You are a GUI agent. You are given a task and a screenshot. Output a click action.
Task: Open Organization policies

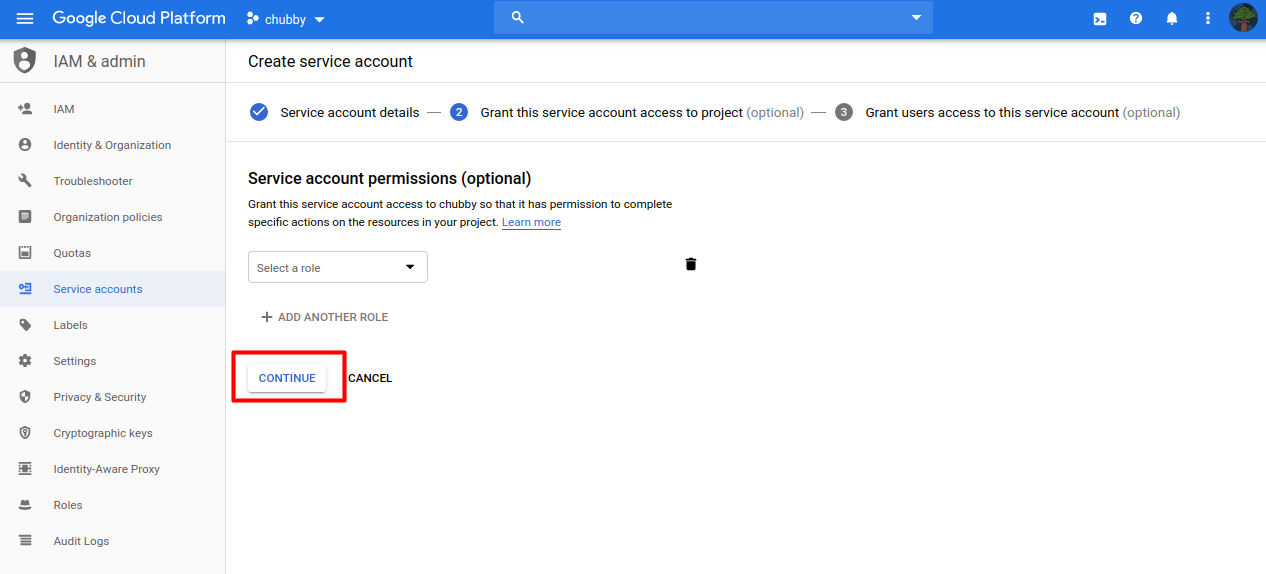point(112,217)
